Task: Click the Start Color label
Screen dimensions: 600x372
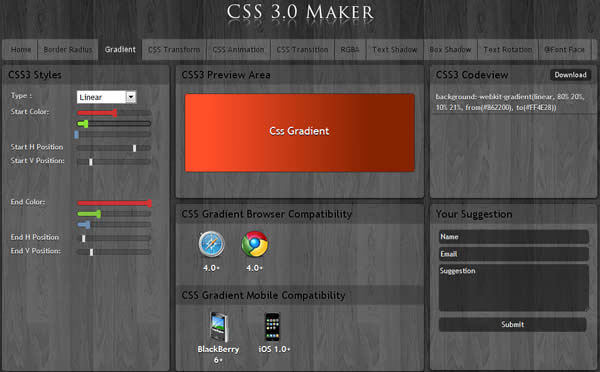Action: pos(30,112)
